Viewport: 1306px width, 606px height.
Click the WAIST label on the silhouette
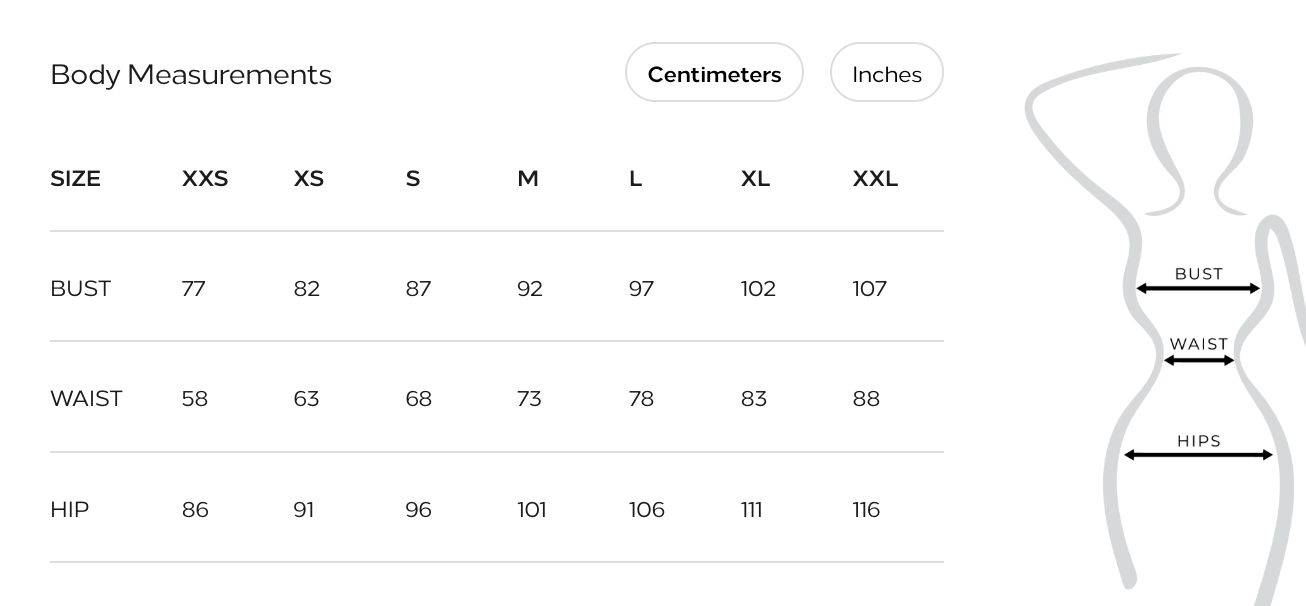click(x=1198, y=344)
